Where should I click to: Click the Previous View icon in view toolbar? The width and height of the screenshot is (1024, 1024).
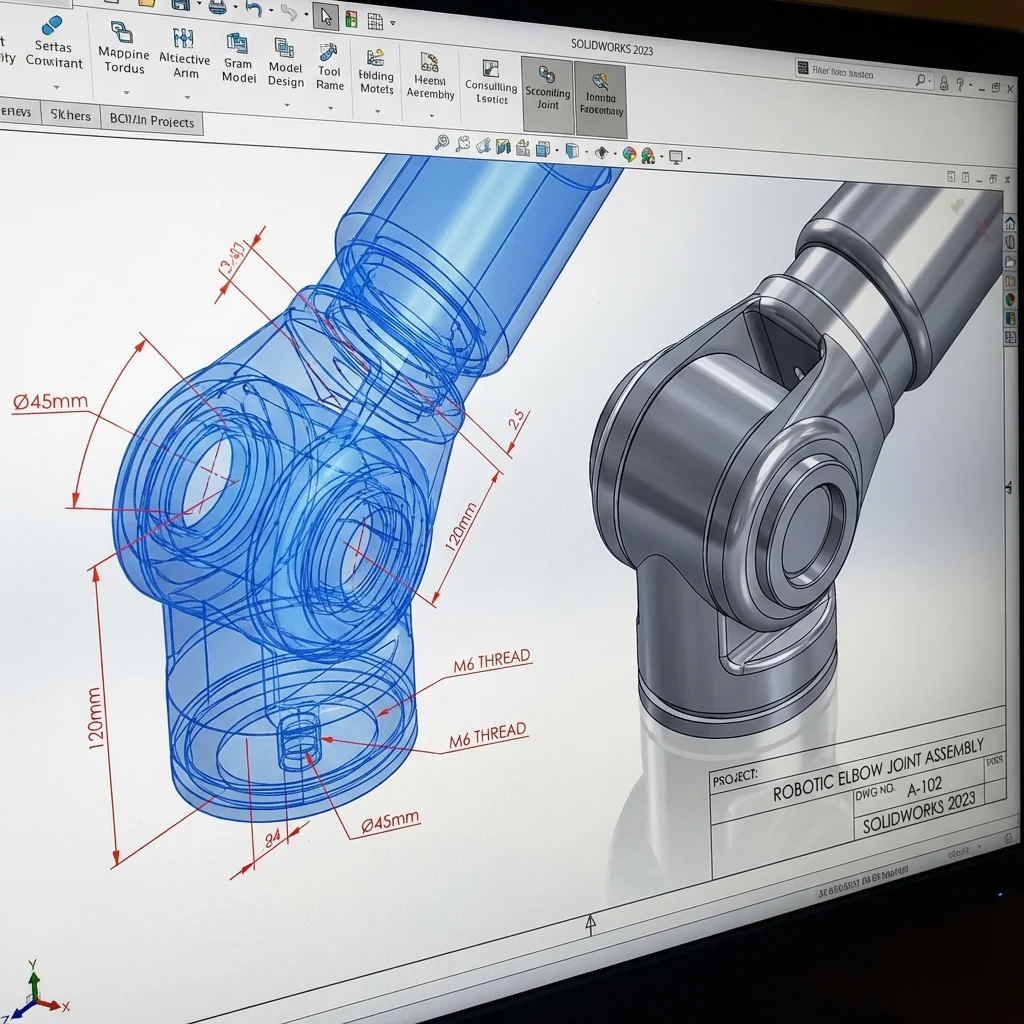(483, 146)
